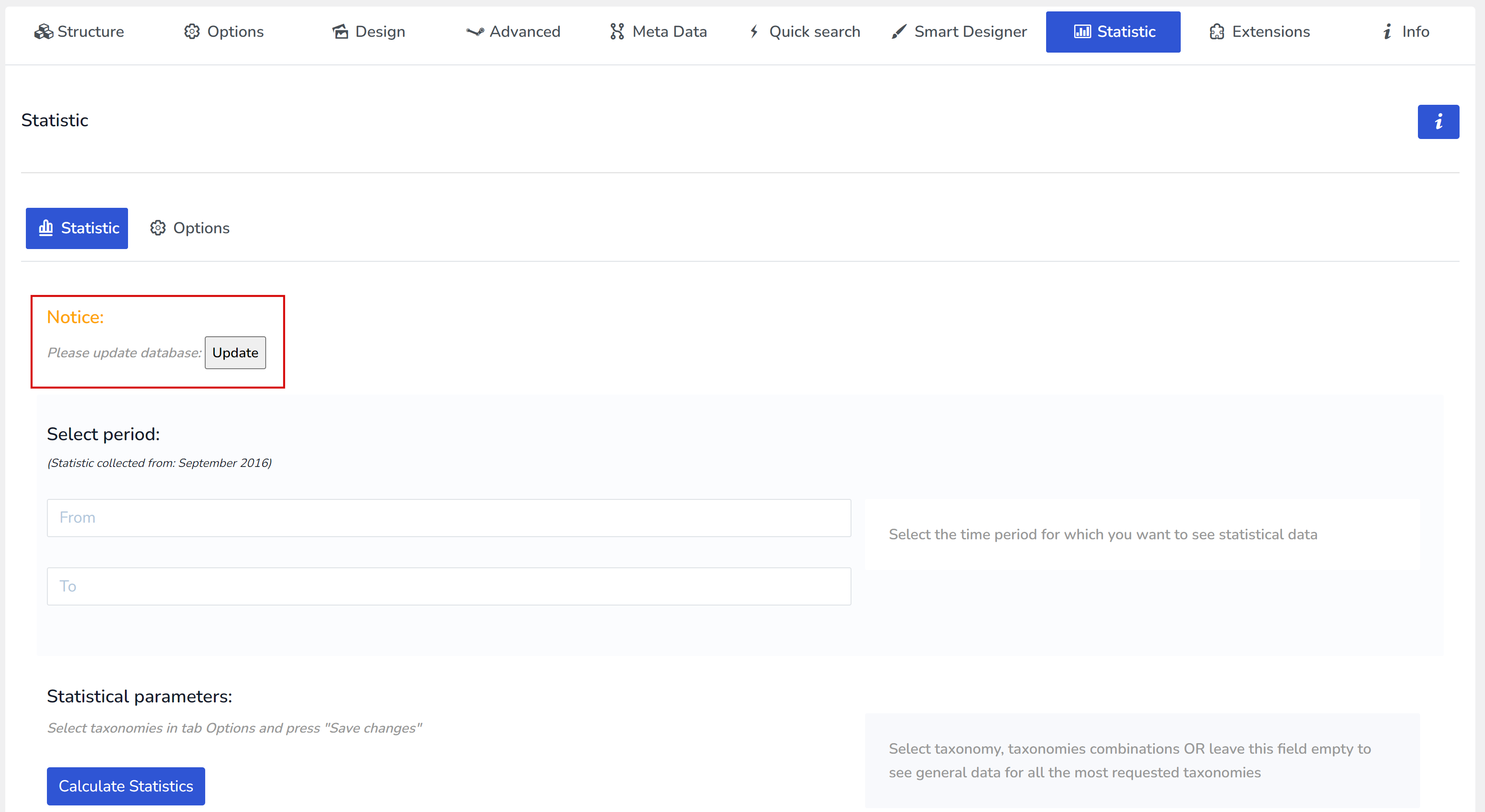Screen dimensions: 1485x812
Task: Click 'Select taxonomies in tab Options' hint
Action: (234, 728)
